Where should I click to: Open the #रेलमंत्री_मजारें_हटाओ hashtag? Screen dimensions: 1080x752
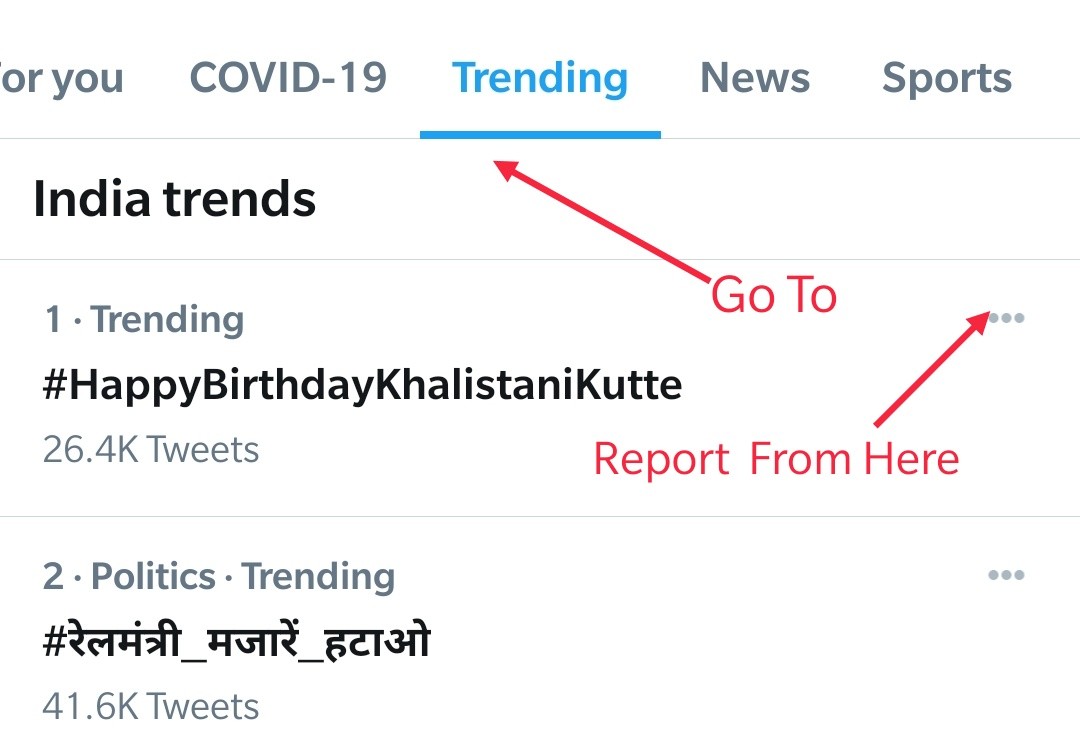coord(236,641)
